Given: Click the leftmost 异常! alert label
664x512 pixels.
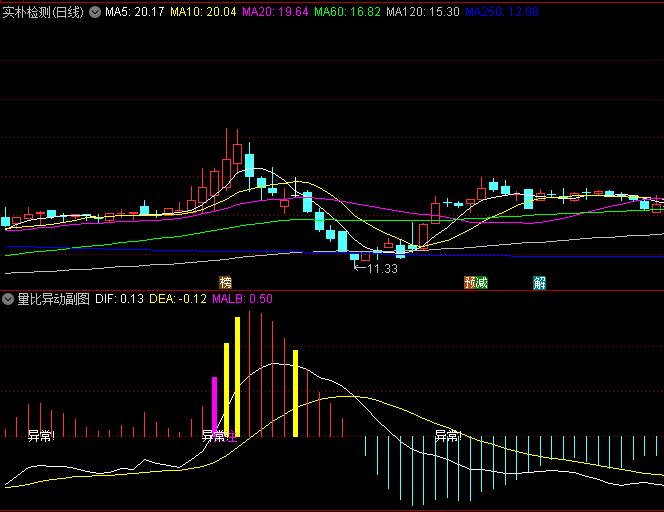Looking at the screenshot, I should 41,436.
